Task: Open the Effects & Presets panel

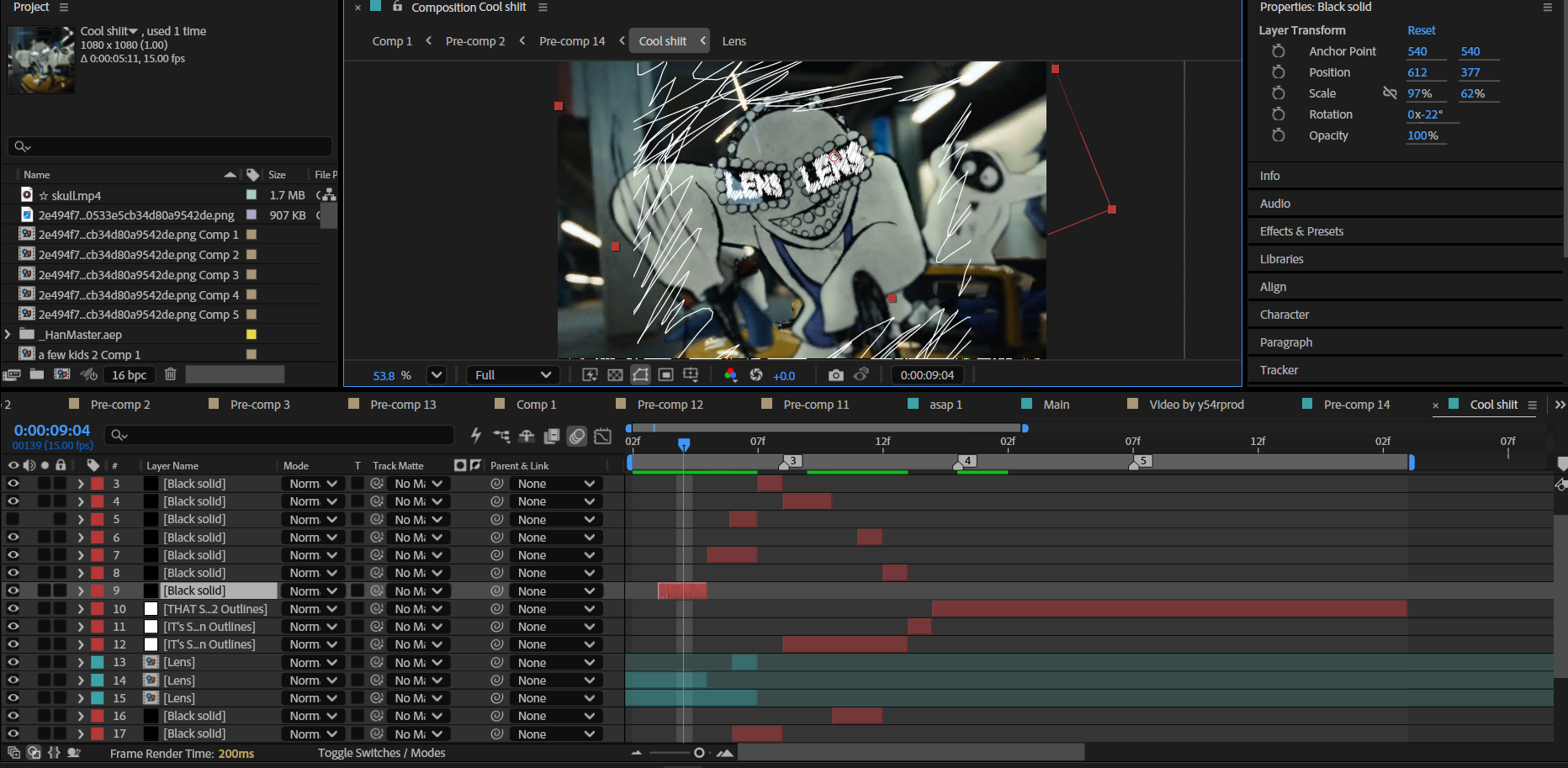Action: (1301, 231)
